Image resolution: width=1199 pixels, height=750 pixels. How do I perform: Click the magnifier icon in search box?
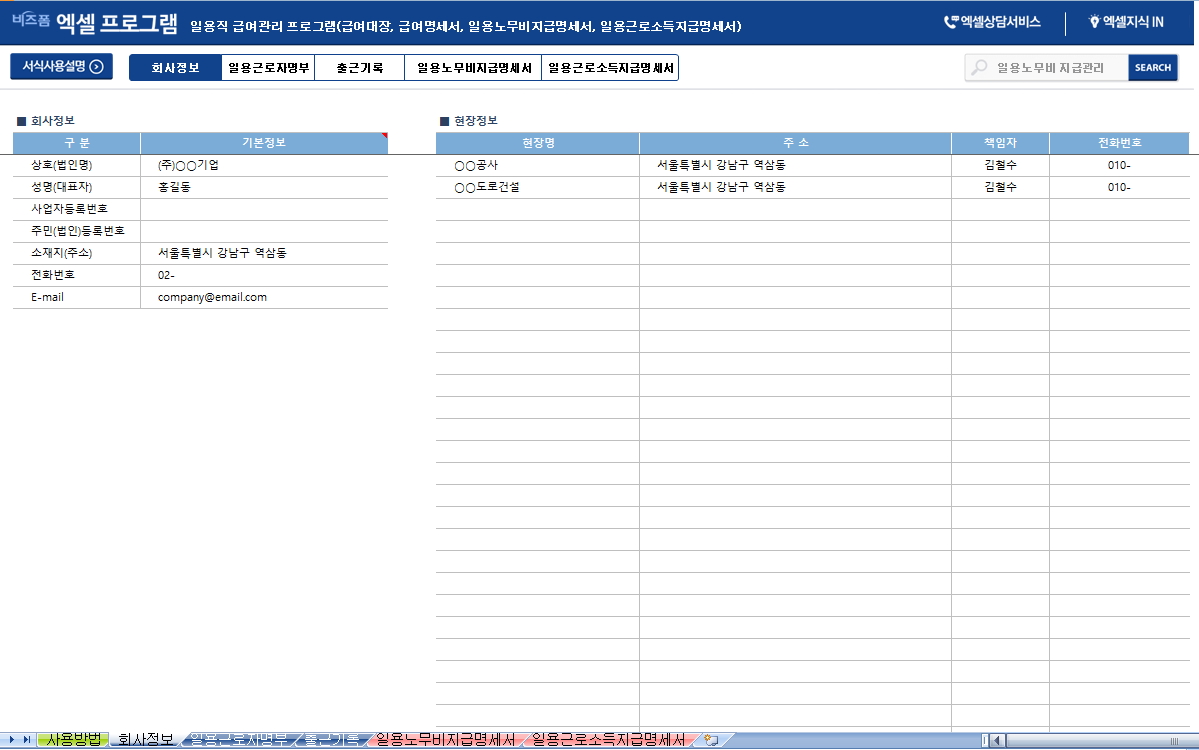tap(980, 68)
